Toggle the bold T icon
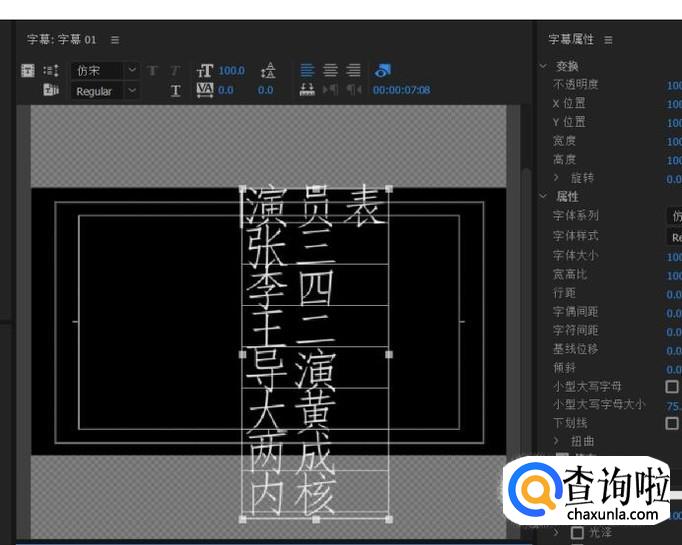Image resolution: width=682 pixels, height=545 pixels. click(x=152, y=70)
